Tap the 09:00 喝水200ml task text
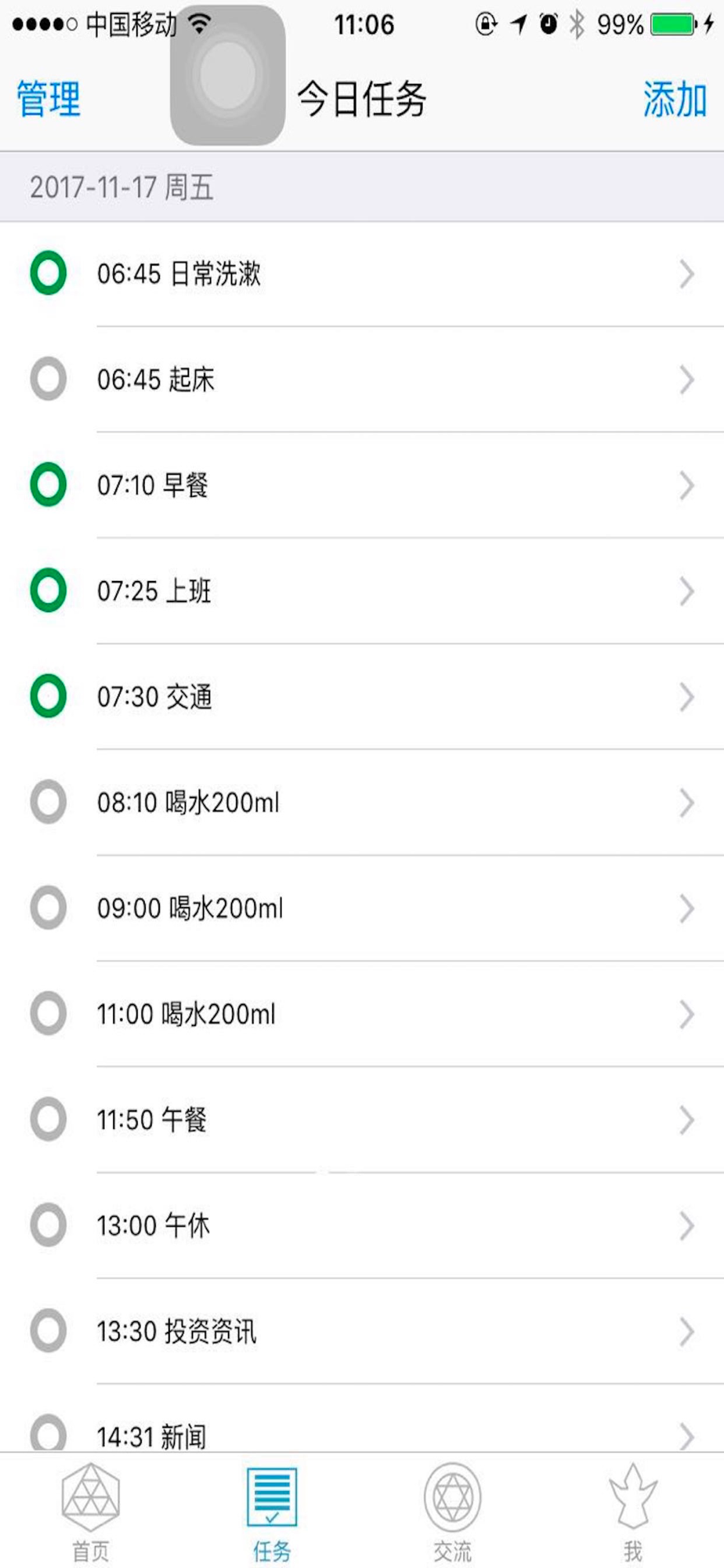Screen dimensions: 724x1568 [190, 909]
